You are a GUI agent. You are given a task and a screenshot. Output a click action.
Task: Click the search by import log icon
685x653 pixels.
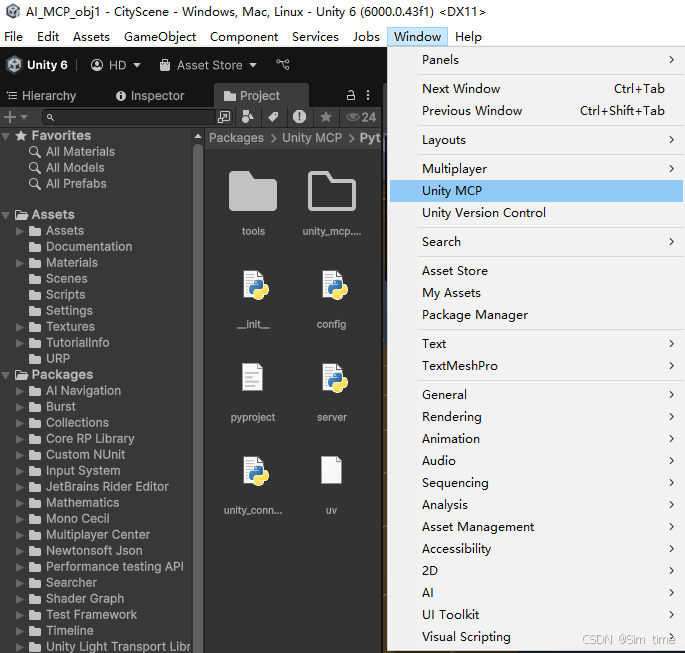click(x=299, y=117)
